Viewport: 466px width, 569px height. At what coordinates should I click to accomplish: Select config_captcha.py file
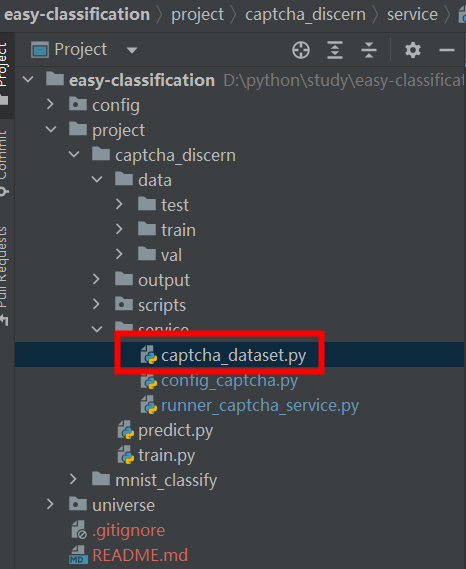click(229, 380)
